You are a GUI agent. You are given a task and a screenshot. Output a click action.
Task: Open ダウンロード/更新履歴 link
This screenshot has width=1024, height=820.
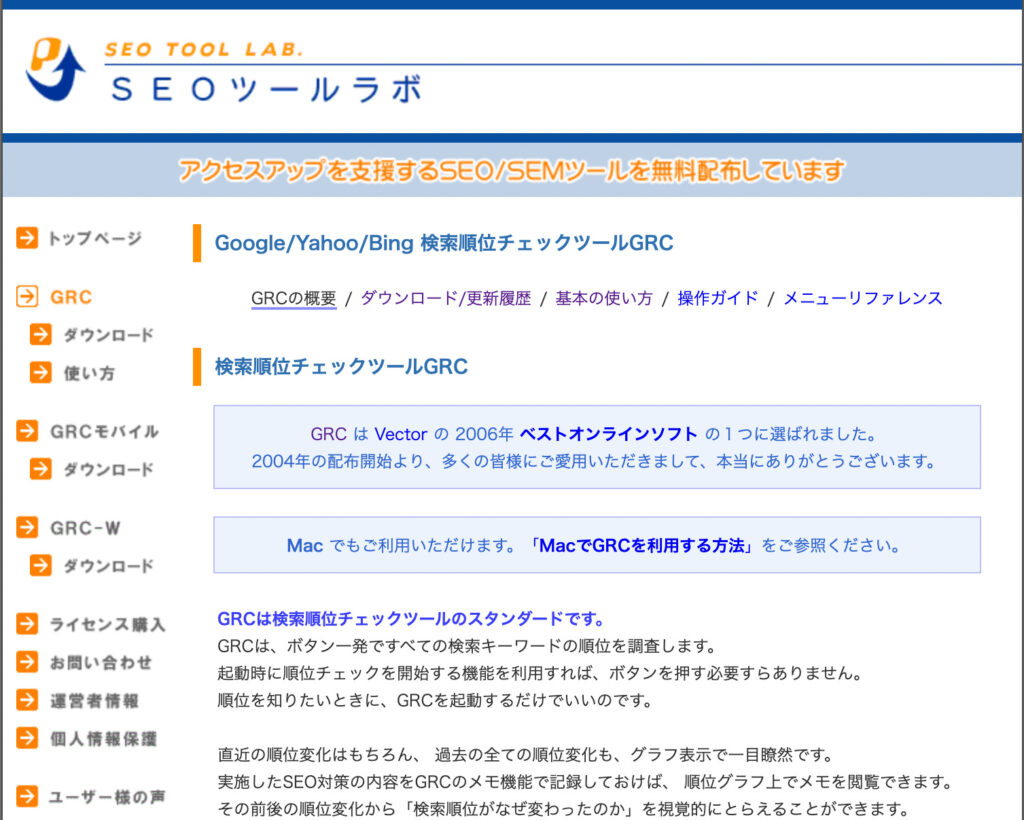point(446,298)
